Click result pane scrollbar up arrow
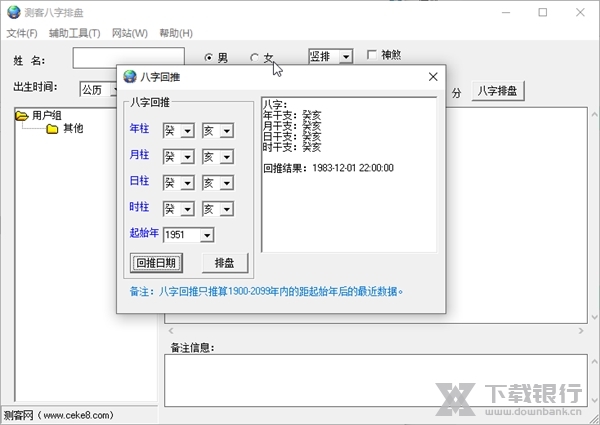 pyautogui.click(x=594, y=114)
